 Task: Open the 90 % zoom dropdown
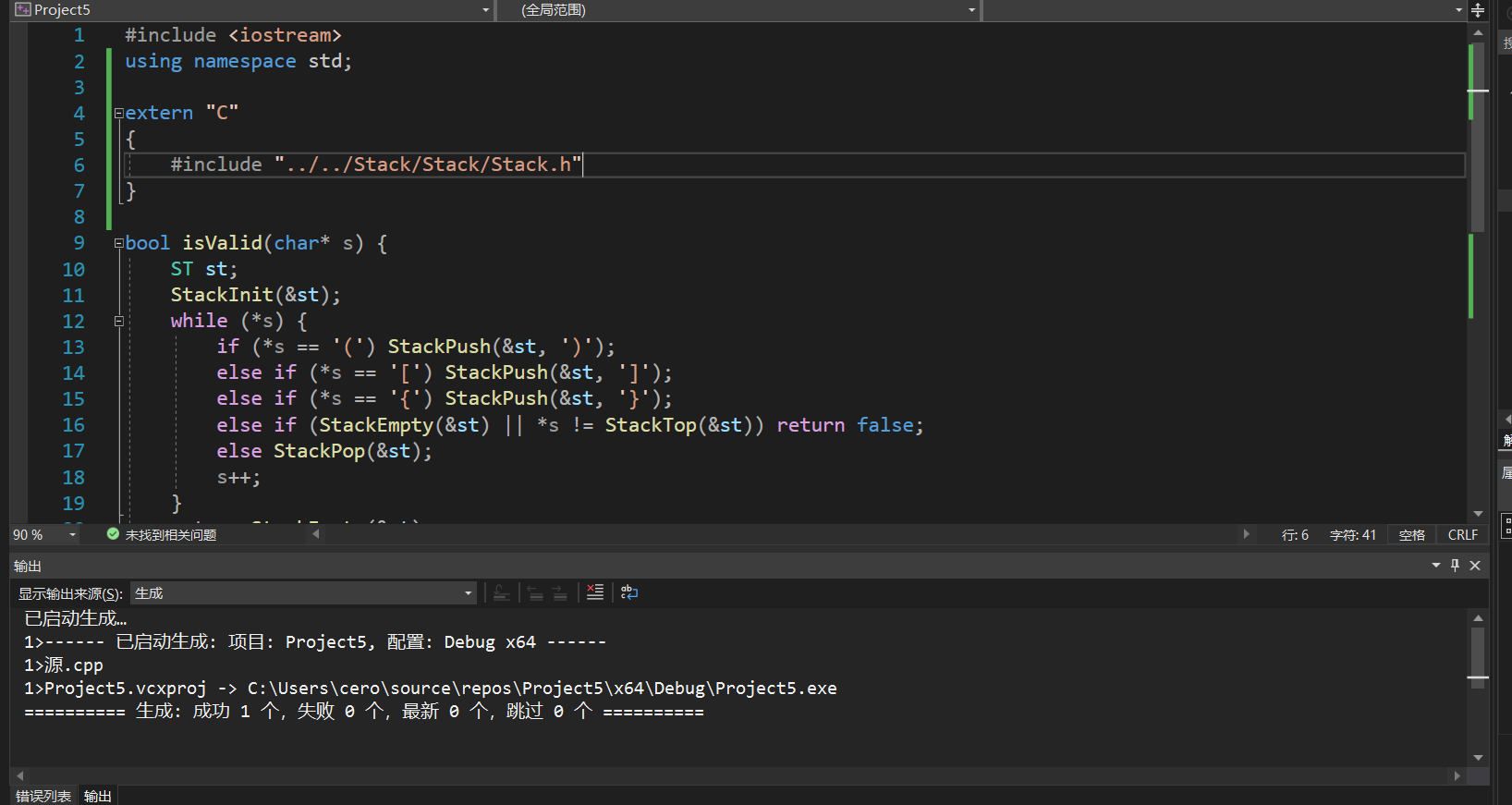[72, 535]
